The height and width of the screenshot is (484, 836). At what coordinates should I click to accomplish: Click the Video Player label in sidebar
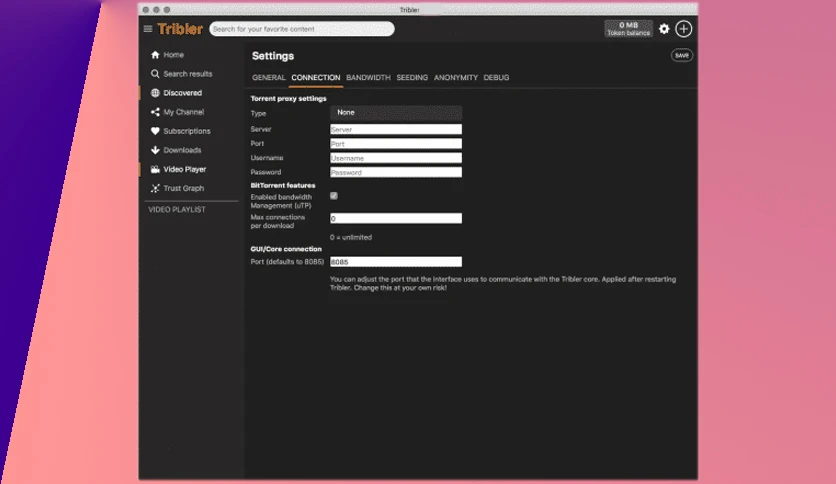coord(184,170)
